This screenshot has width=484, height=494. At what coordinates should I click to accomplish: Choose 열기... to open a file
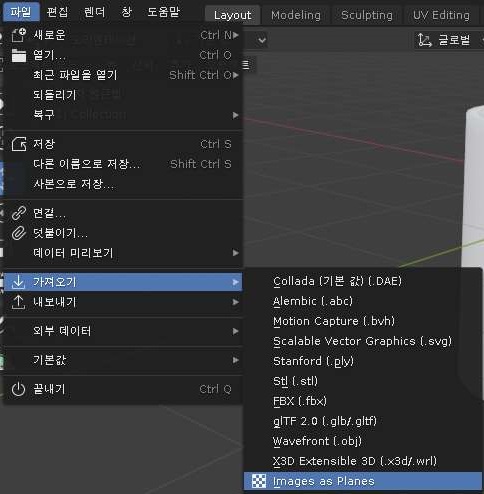pyautogui.click(x=123, y=55)
